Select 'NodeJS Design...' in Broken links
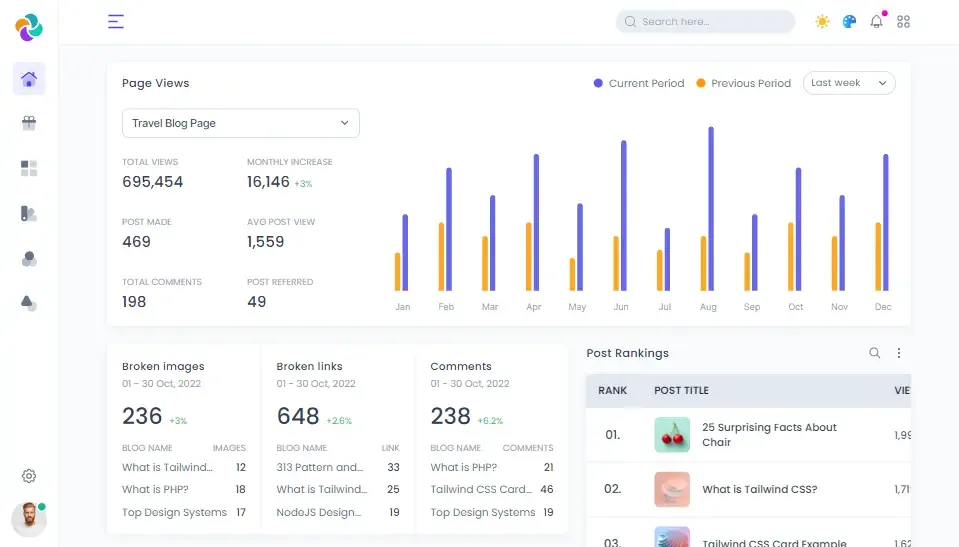 318,512
